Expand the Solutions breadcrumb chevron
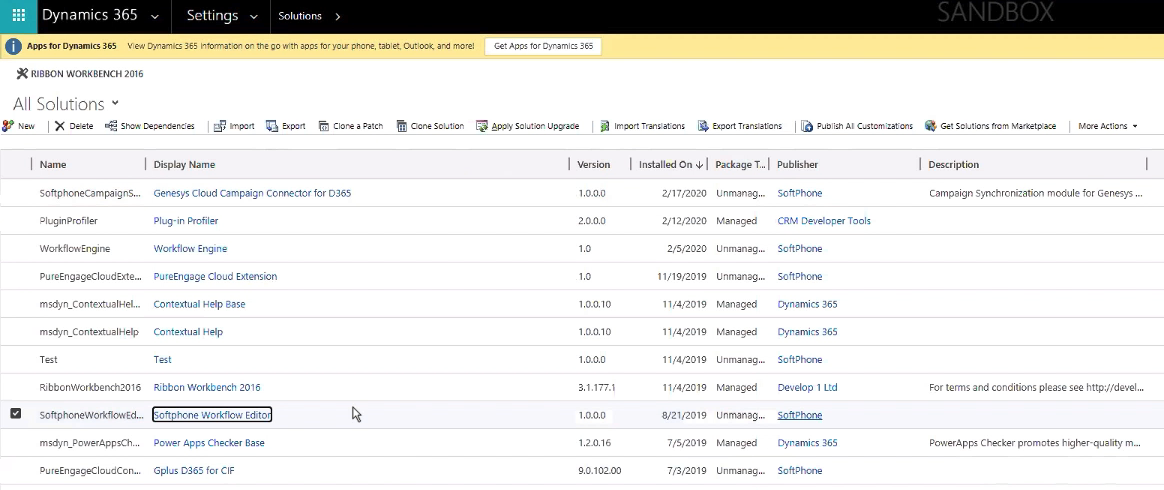Image resolution: width=1164 pixels, height=490 pixels. click(x=338, y=16)
